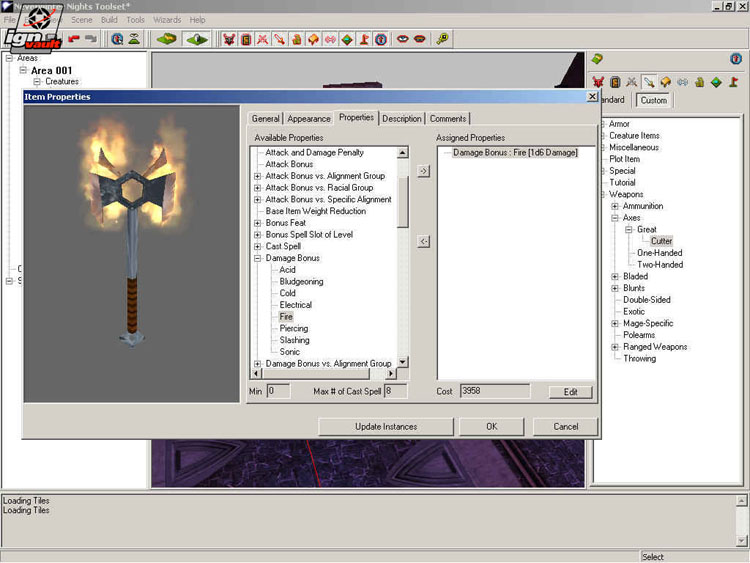
Task: Expand Attack Bonus vs. Racial Group
Action: (x=257, y=188)
